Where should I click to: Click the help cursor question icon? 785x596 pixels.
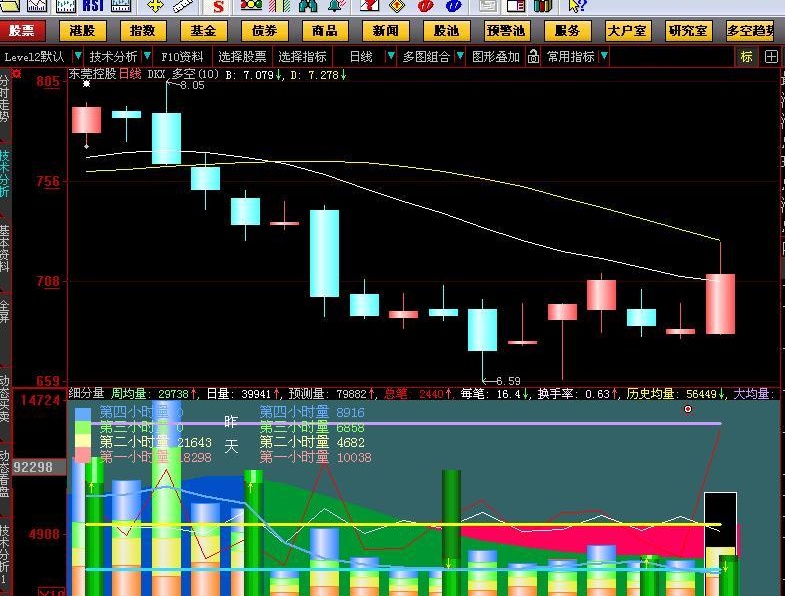click(577, 6)
